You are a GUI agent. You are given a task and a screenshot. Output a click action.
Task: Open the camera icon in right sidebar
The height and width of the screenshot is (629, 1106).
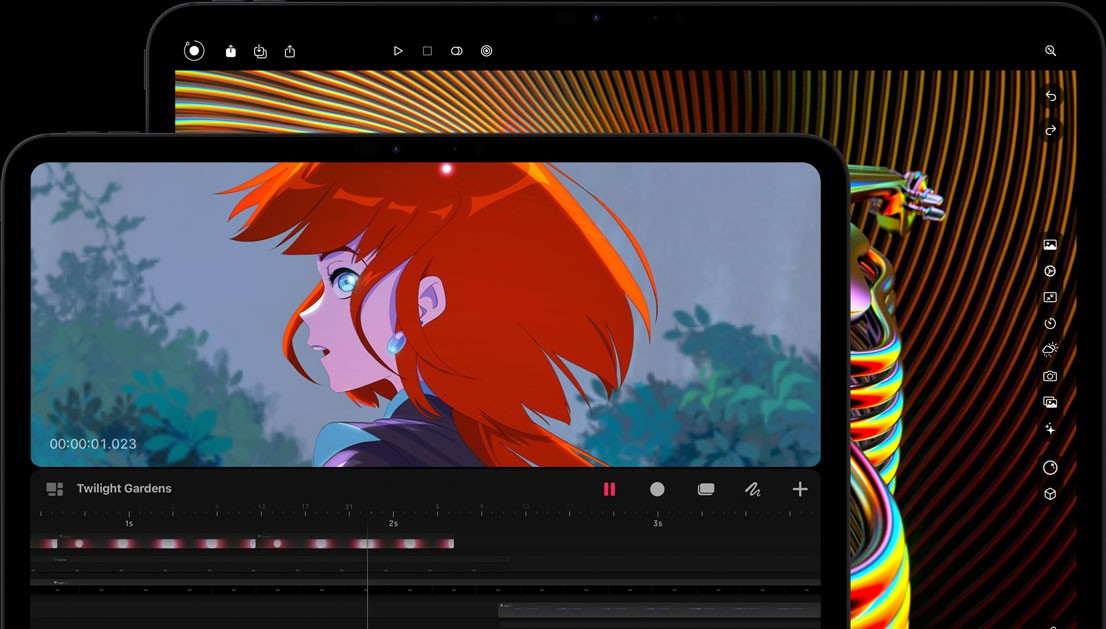click(x=1050, y=376)
